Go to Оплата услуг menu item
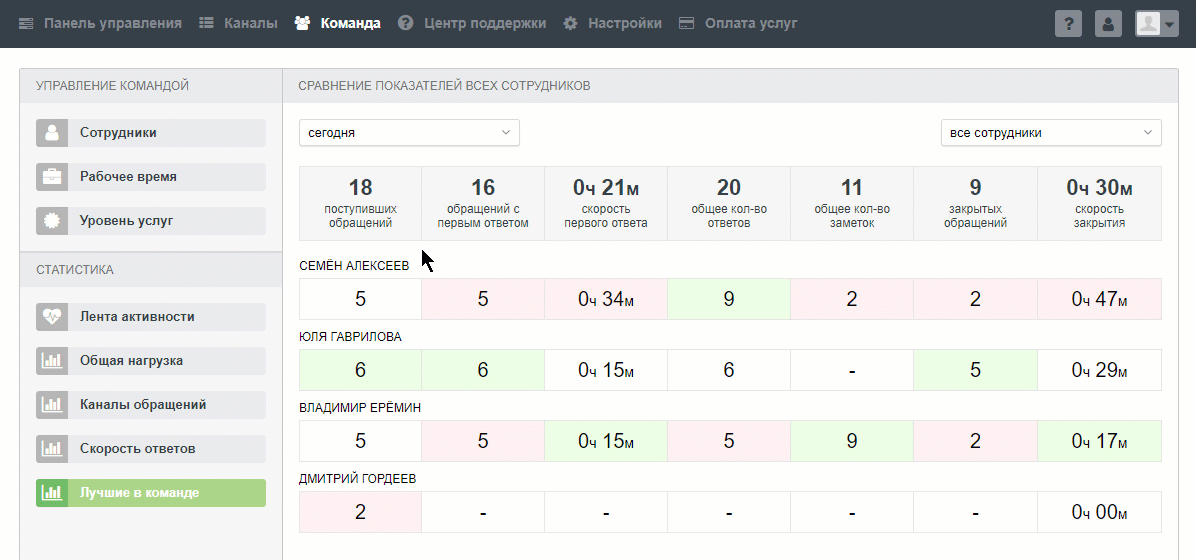 click(x=738, y=23)
